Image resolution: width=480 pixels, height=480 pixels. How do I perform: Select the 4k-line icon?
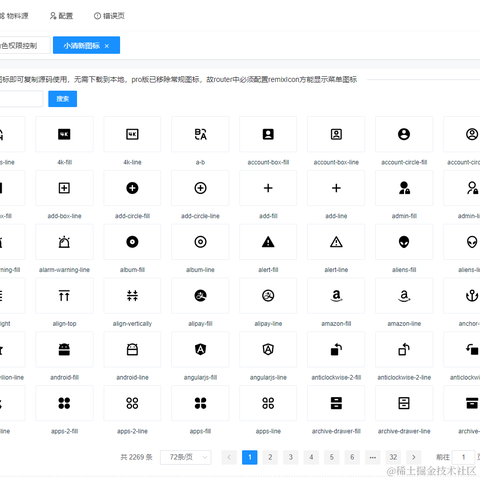[x=132, y=134]
